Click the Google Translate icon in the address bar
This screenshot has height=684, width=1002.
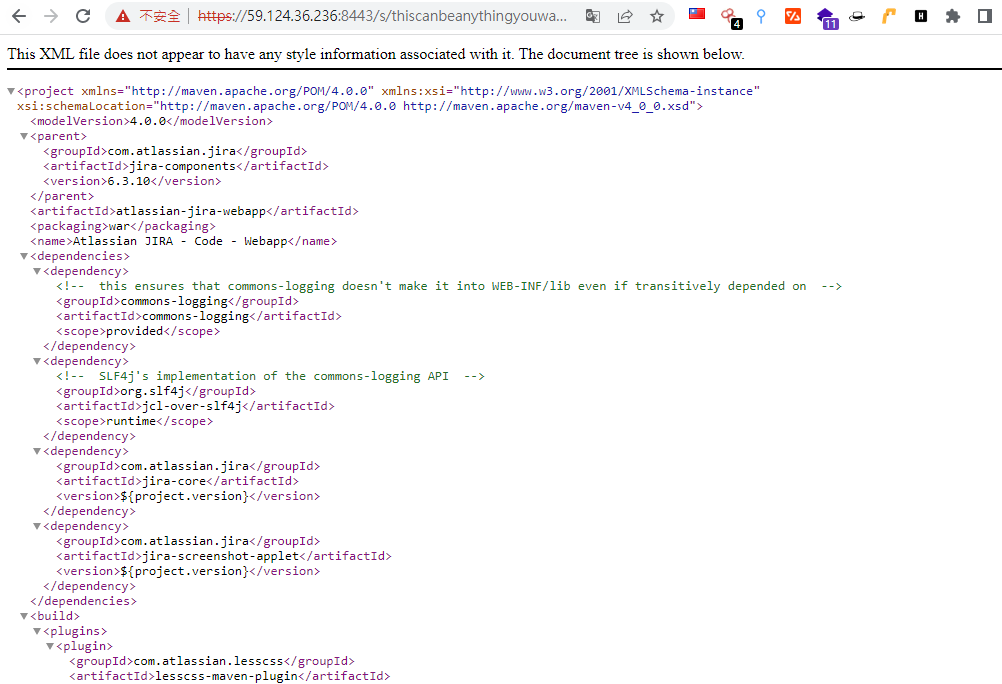592,16
